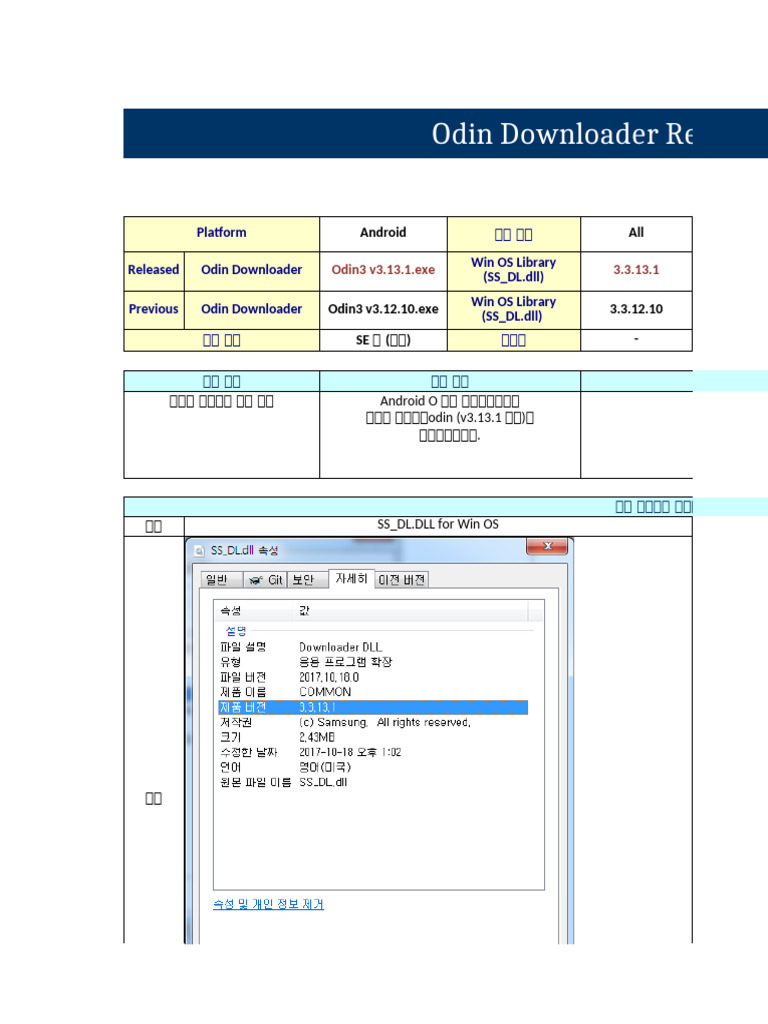Select the 자세히 tab
This screenshot has width=768, height=1024.
(x=351, y=579)
